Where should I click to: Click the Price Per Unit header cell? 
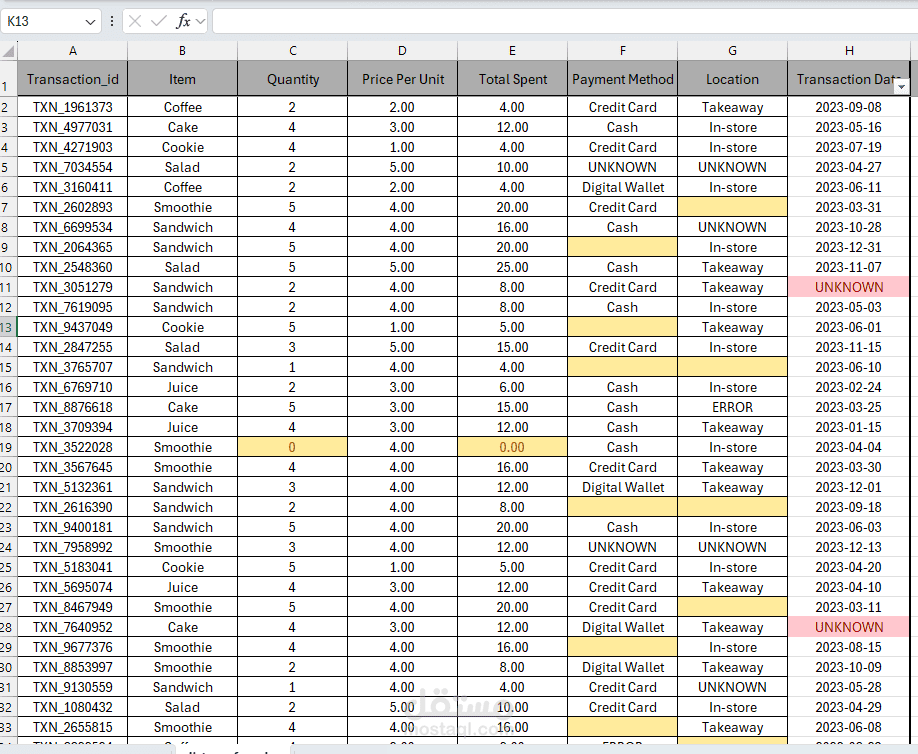click(402, 79)
